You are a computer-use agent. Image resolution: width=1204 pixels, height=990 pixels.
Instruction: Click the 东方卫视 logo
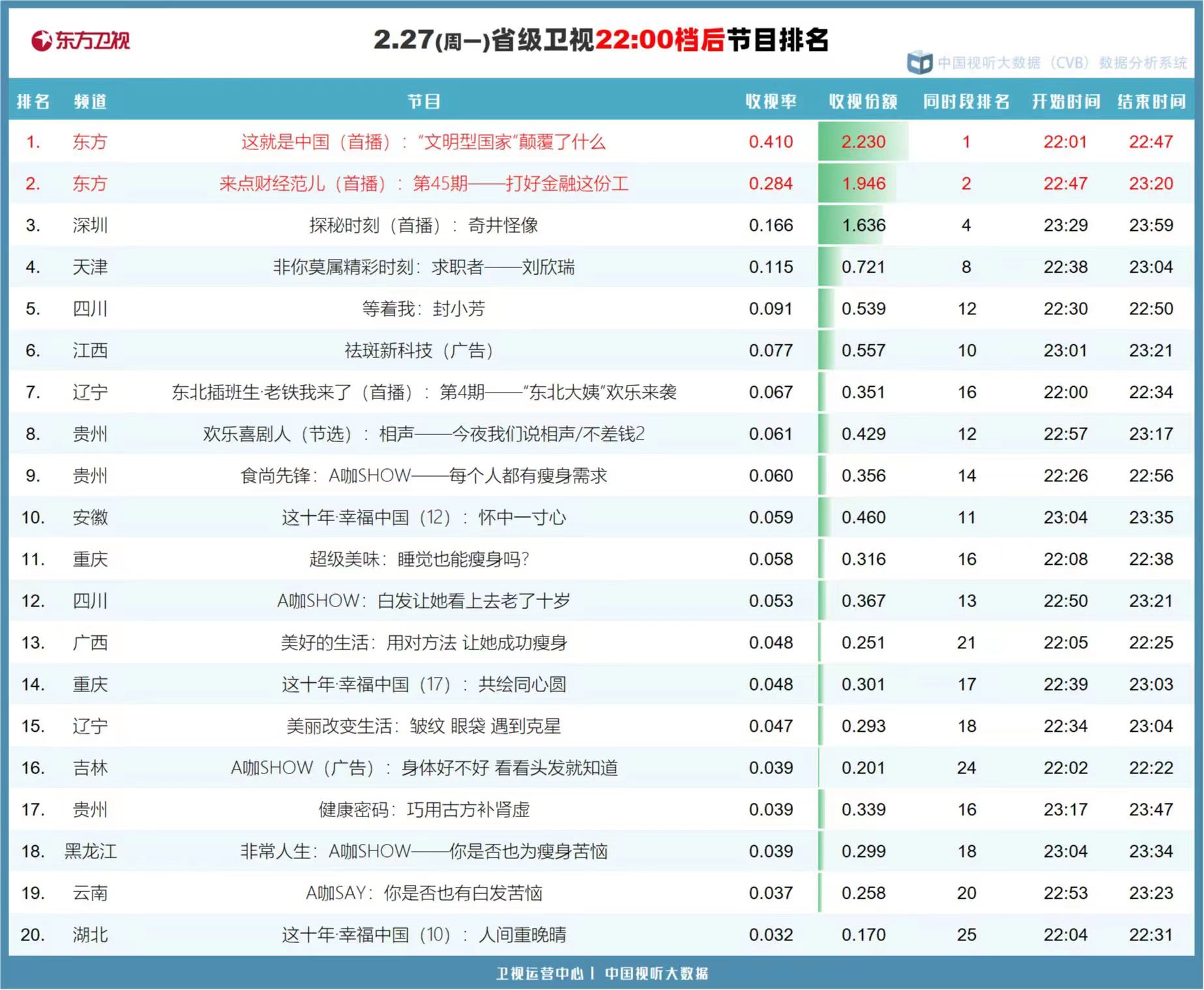click(x=81, y=40)
